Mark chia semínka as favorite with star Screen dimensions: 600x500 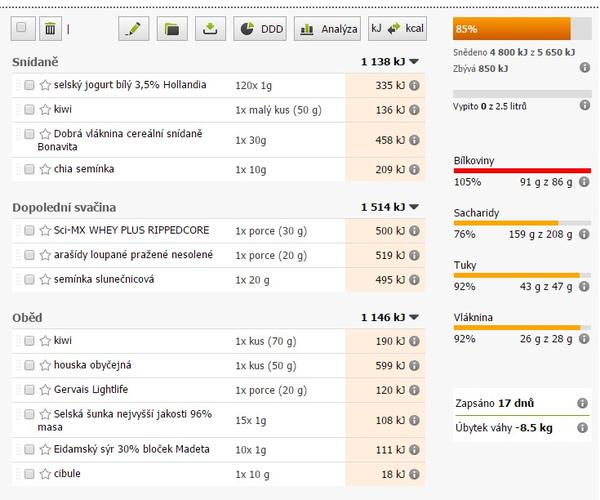tap(45, 169)
